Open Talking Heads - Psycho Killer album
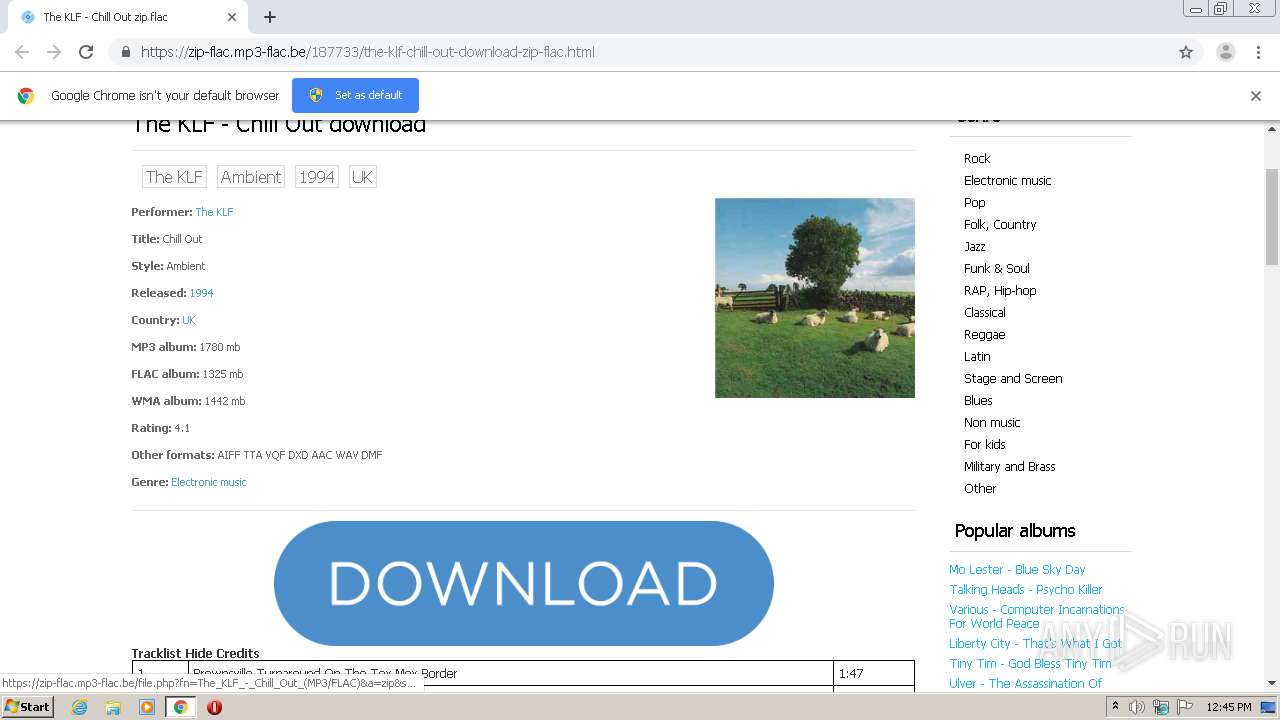 [x=1026, y=589]
